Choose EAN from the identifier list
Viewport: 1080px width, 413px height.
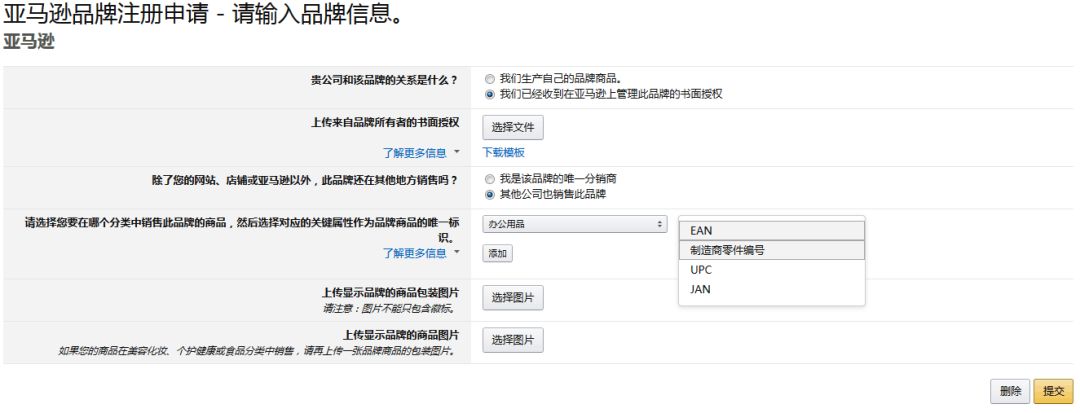pyautogui.click(x=770, y=231)
